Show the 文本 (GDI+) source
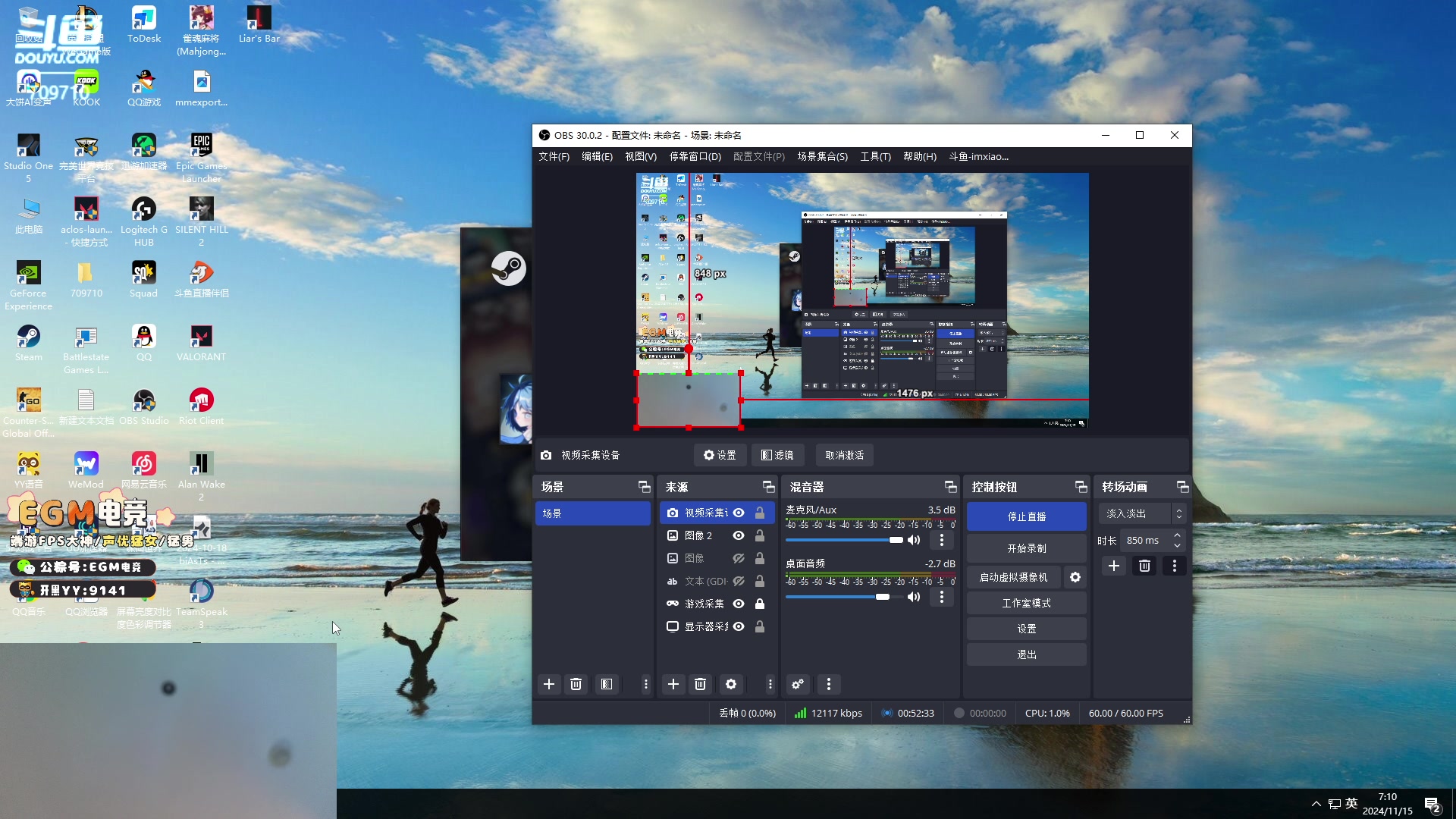1456x819 pixels. (x=739, y=581)
